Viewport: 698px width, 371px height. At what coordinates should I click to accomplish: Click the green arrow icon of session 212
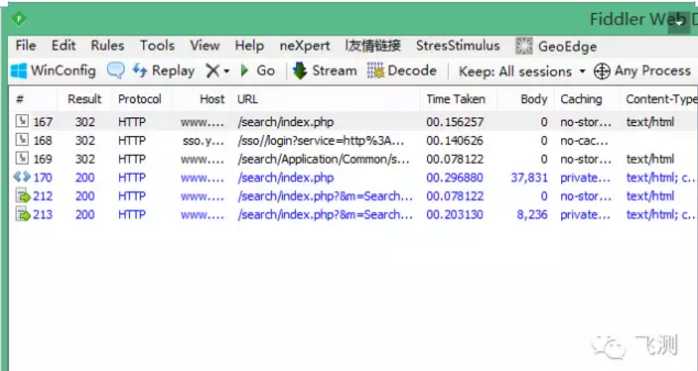click(22, 196)
